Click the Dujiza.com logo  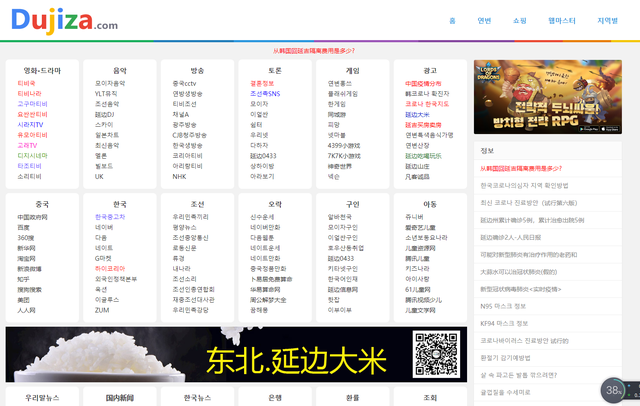point(64,20)
